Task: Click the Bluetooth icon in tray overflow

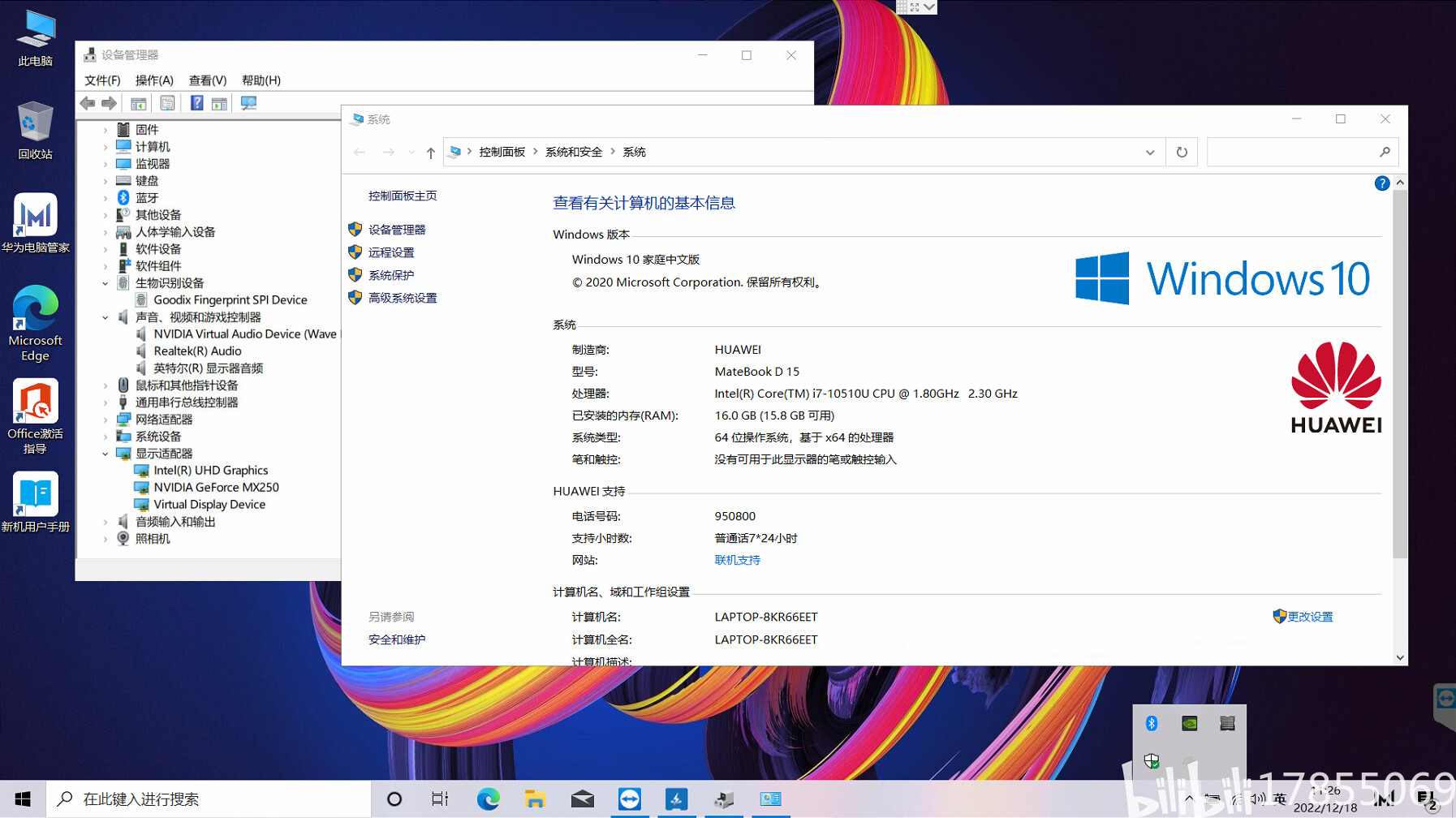Action: pos(1152,723)
